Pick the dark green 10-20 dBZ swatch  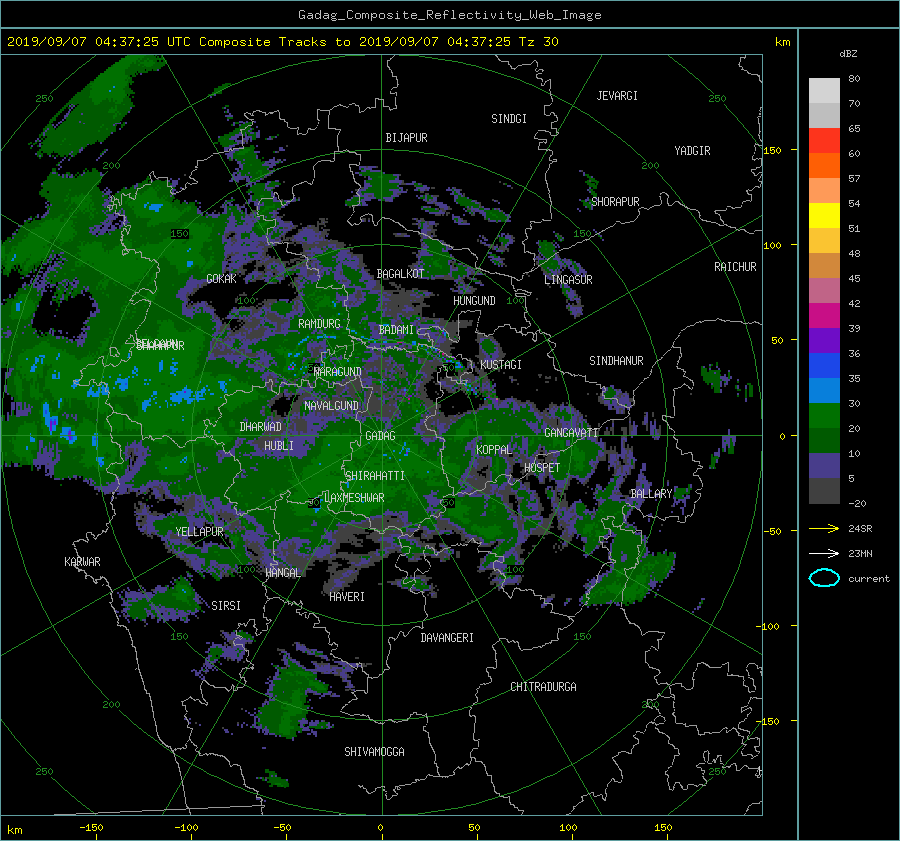pyautogui.click(x=824, y=441)
